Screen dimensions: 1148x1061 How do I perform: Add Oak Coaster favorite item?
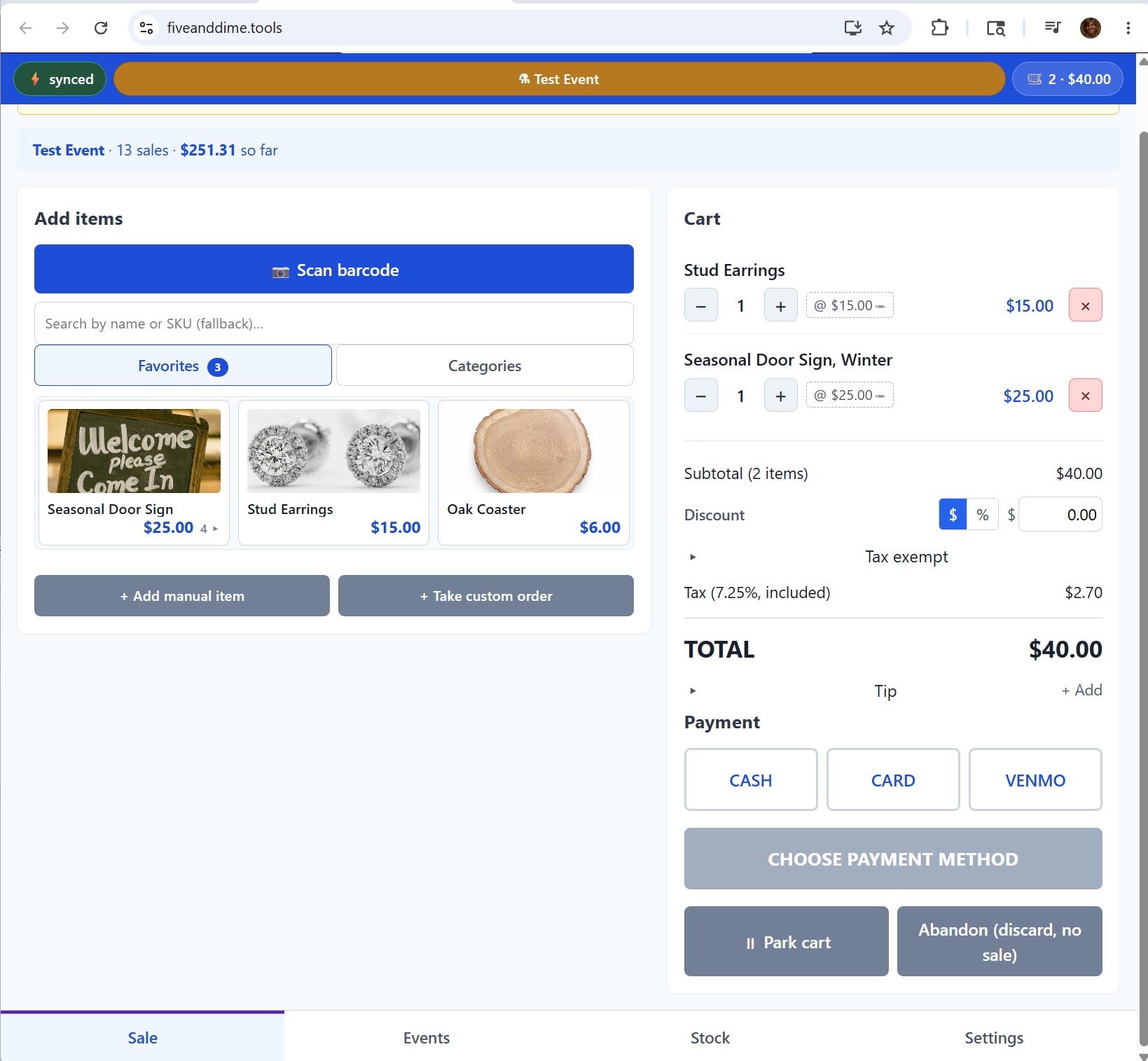point(533,473)
